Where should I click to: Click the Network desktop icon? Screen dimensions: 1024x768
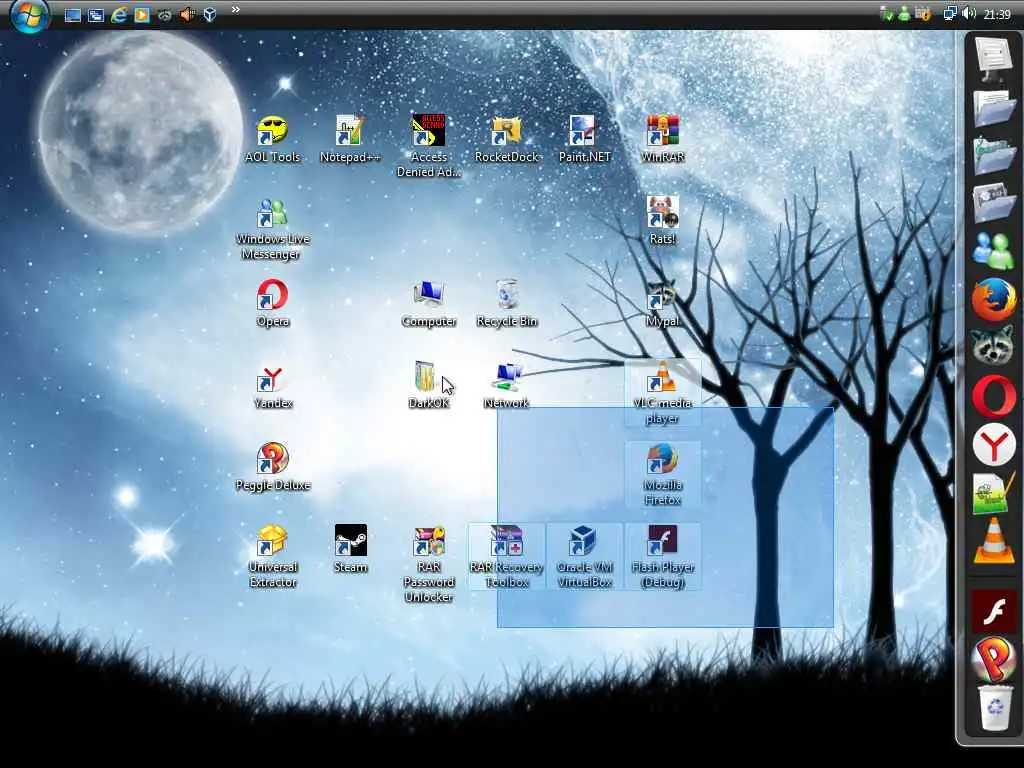click(506, 385)
